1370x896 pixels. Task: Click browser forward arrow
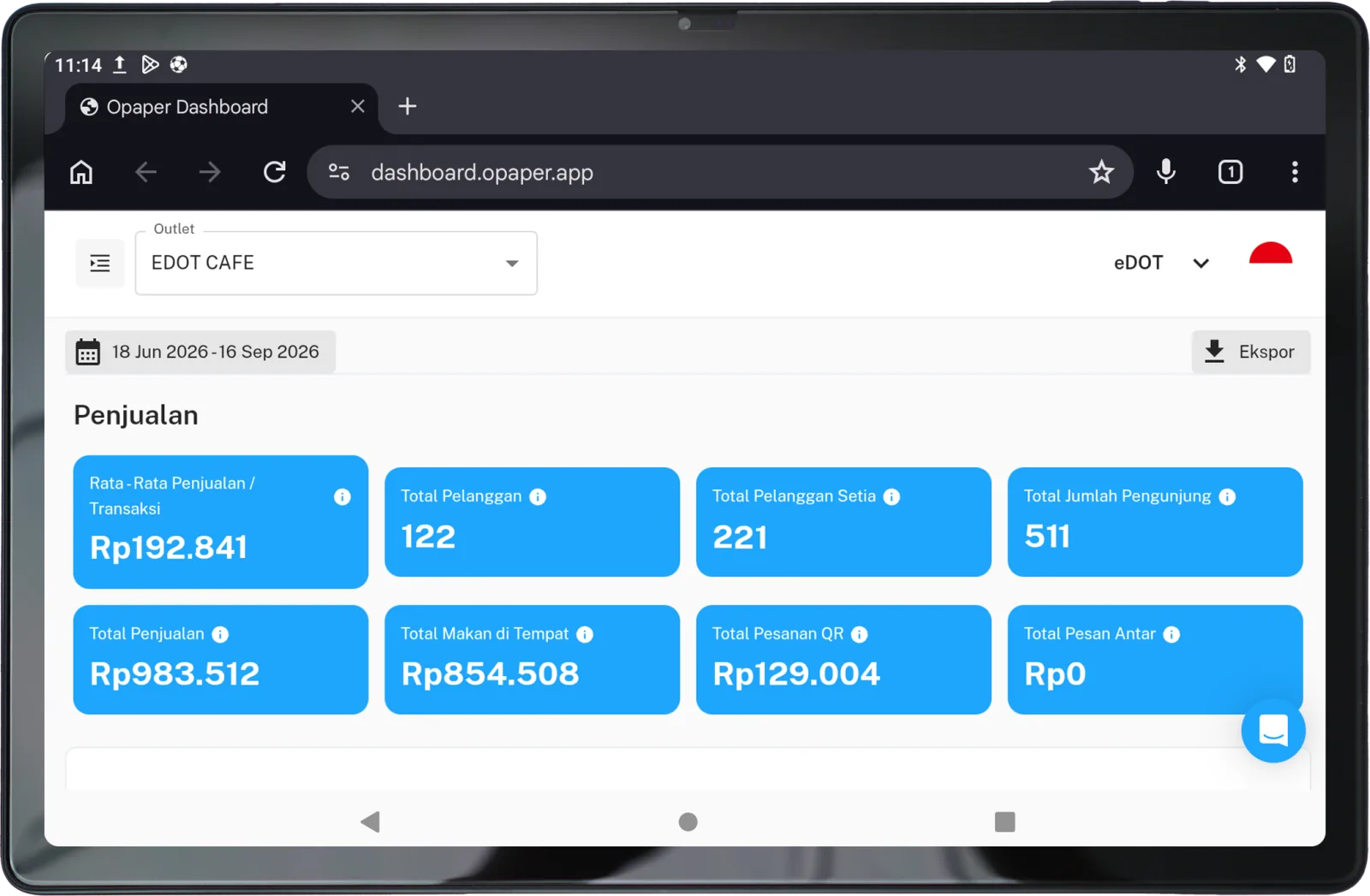coord(210,172)
